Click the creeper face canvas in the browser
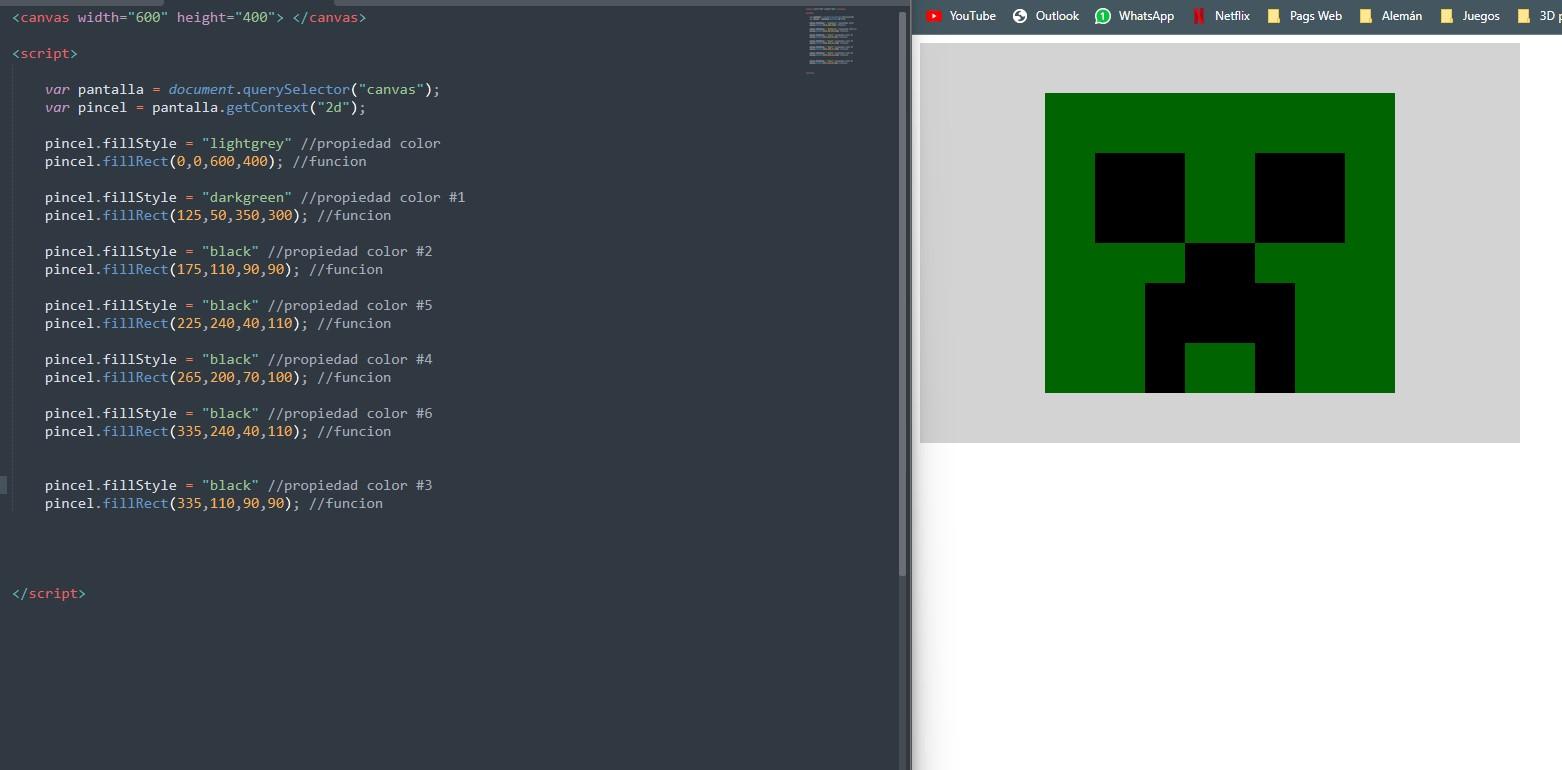Viewport: 1562px width, 770px height. tap(1219, 243)
